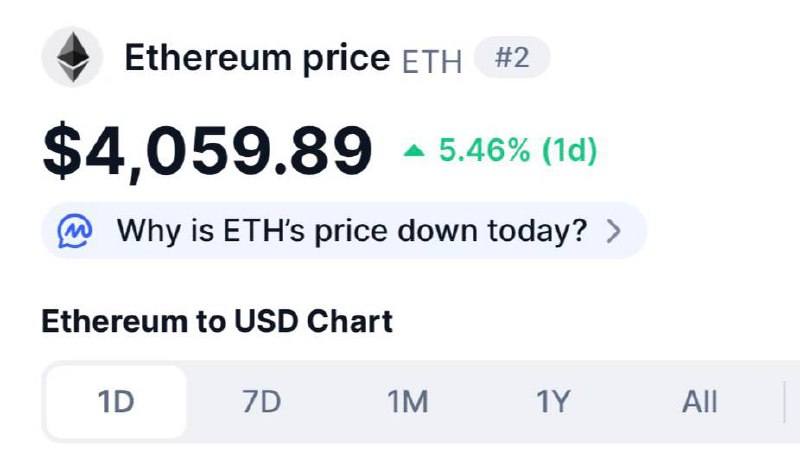Expand the chevron beside the ETH question

[614, 232]
